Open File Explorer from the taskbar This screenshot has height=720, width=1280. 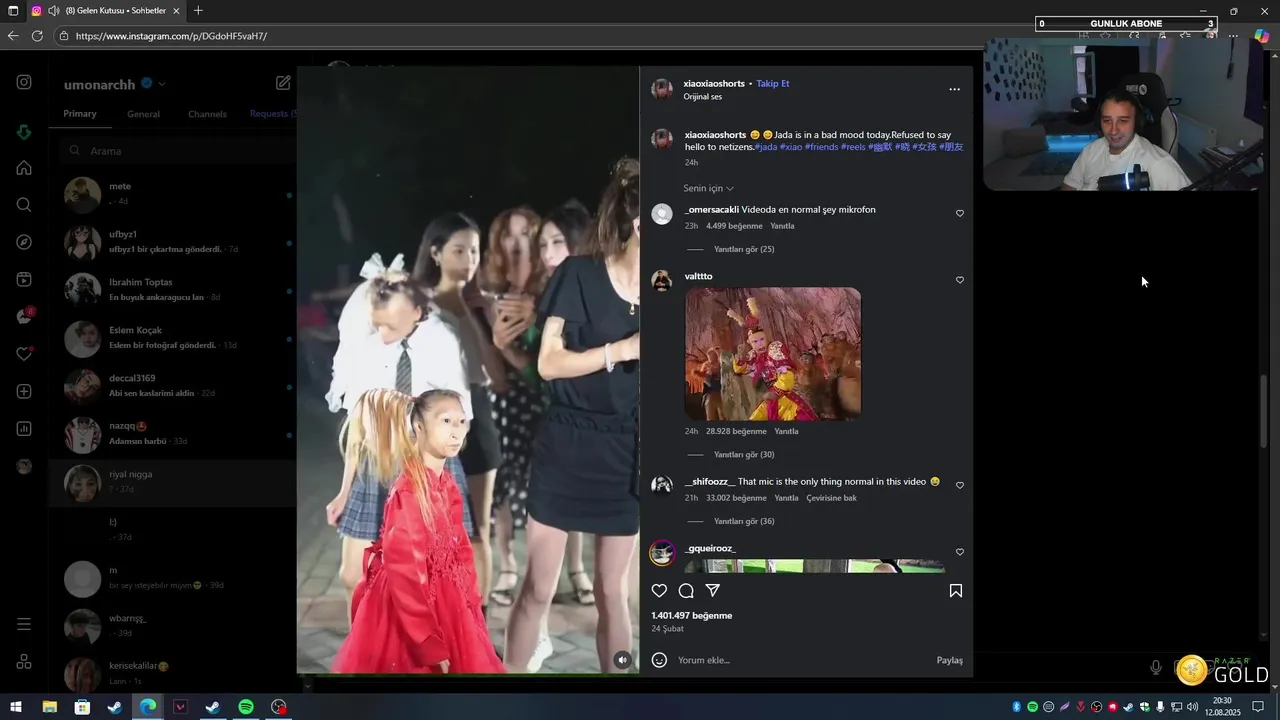coord(49,707)
